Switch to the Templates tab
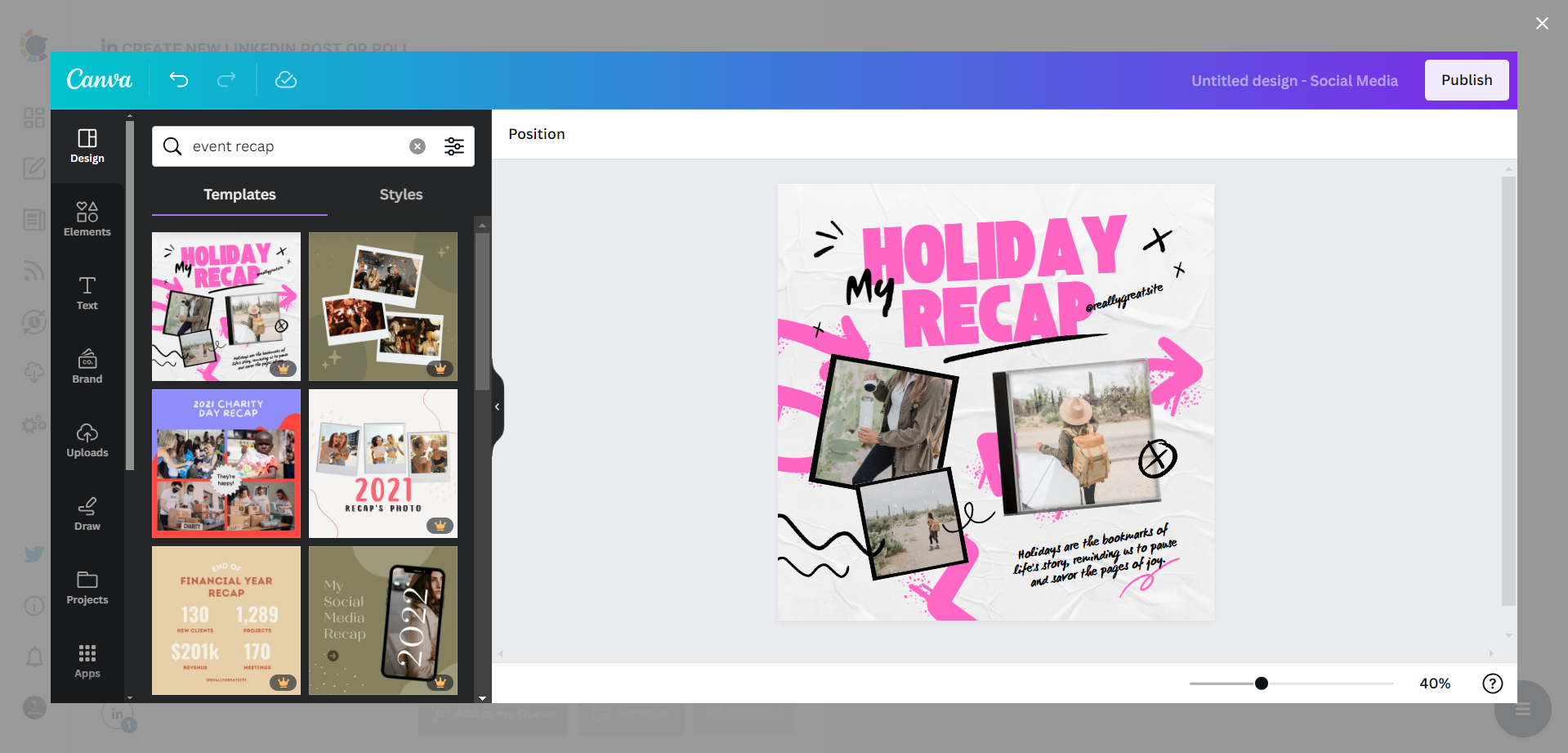Image resolution: width=1568 pixels, height=753 pixels. click(x=239, y=194)
